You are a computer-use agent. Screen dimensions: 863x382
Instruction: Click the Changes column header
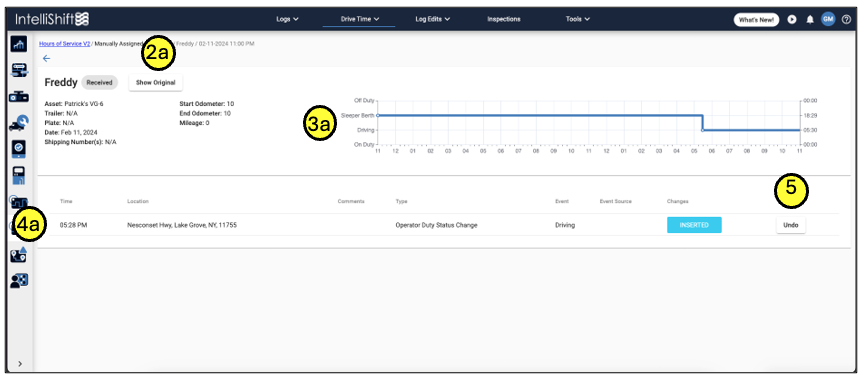coord(678,201)
